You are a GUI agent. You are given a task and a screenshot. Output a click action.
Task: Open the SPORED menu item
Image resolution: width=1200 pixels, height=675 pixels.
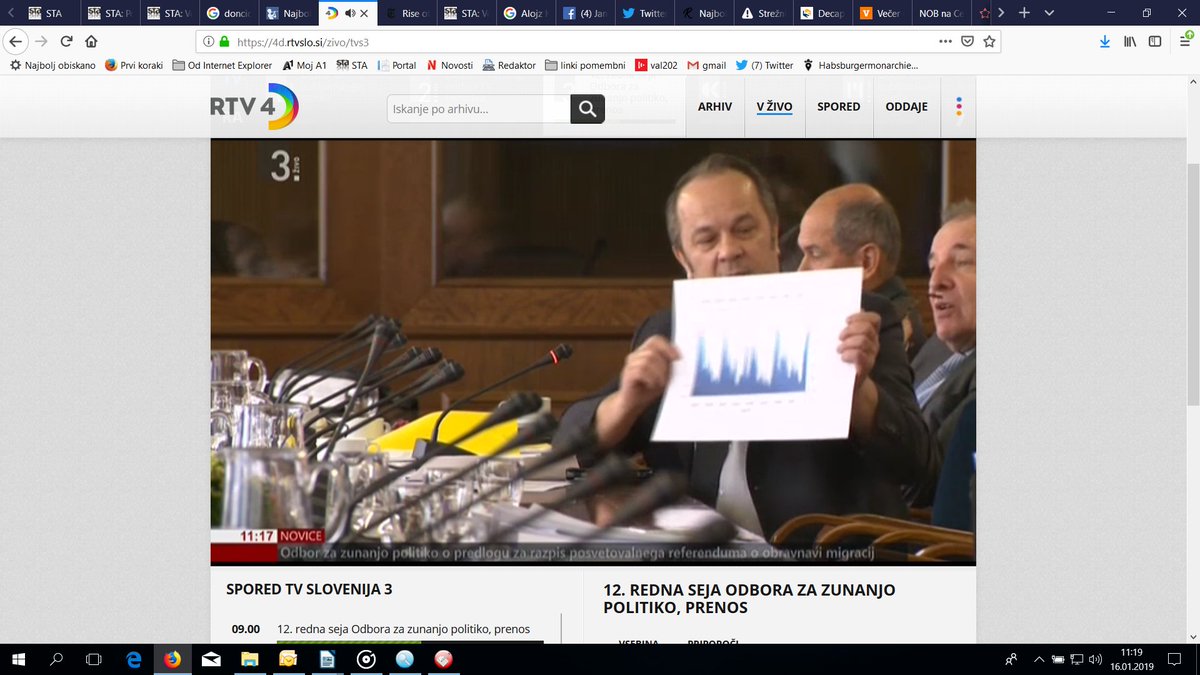(x=838, y=107)
